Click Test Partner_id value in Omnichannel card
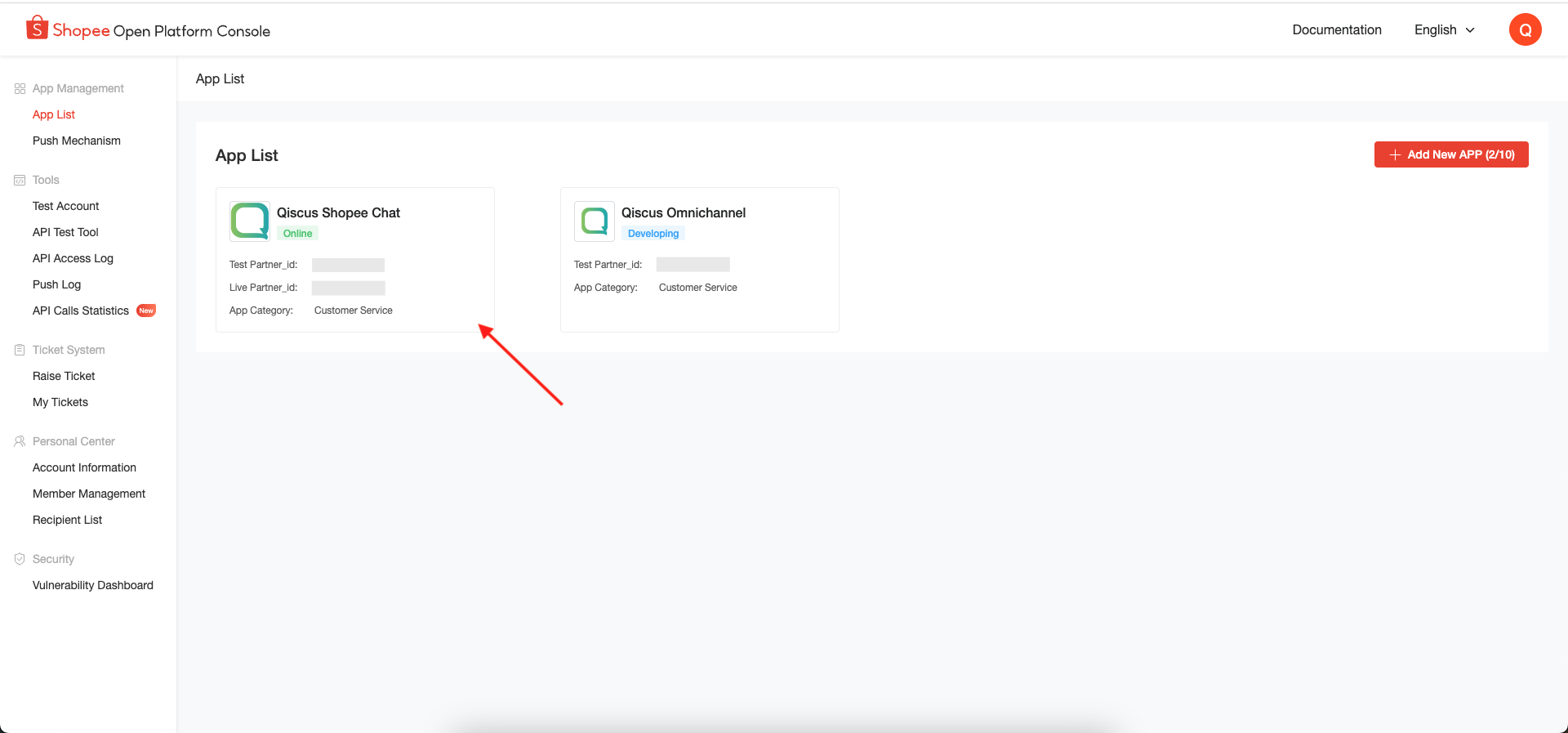Image resolution: width=1568 pixels, height=733 pixels. coord(693,265)
